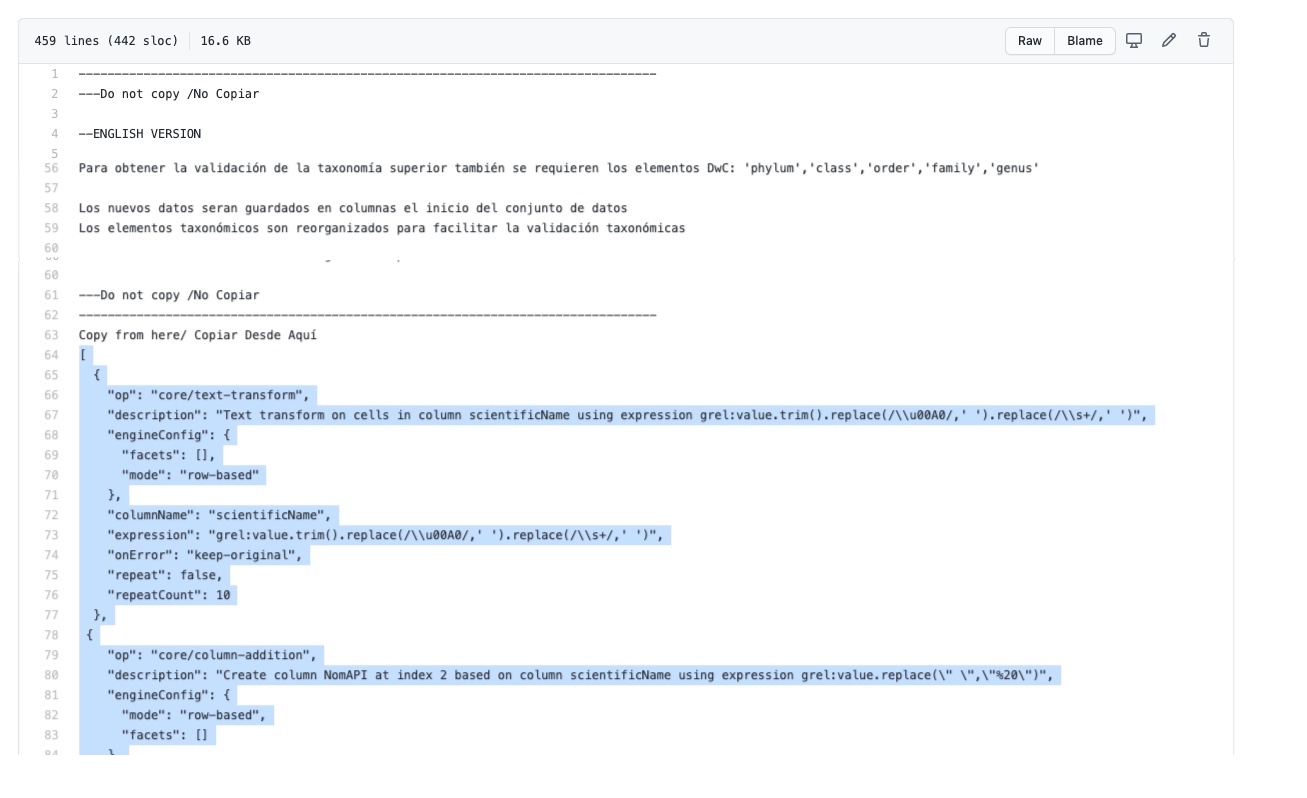1307x798 pixels.
Task: Select line number 72
Action: tap(52, 515)
